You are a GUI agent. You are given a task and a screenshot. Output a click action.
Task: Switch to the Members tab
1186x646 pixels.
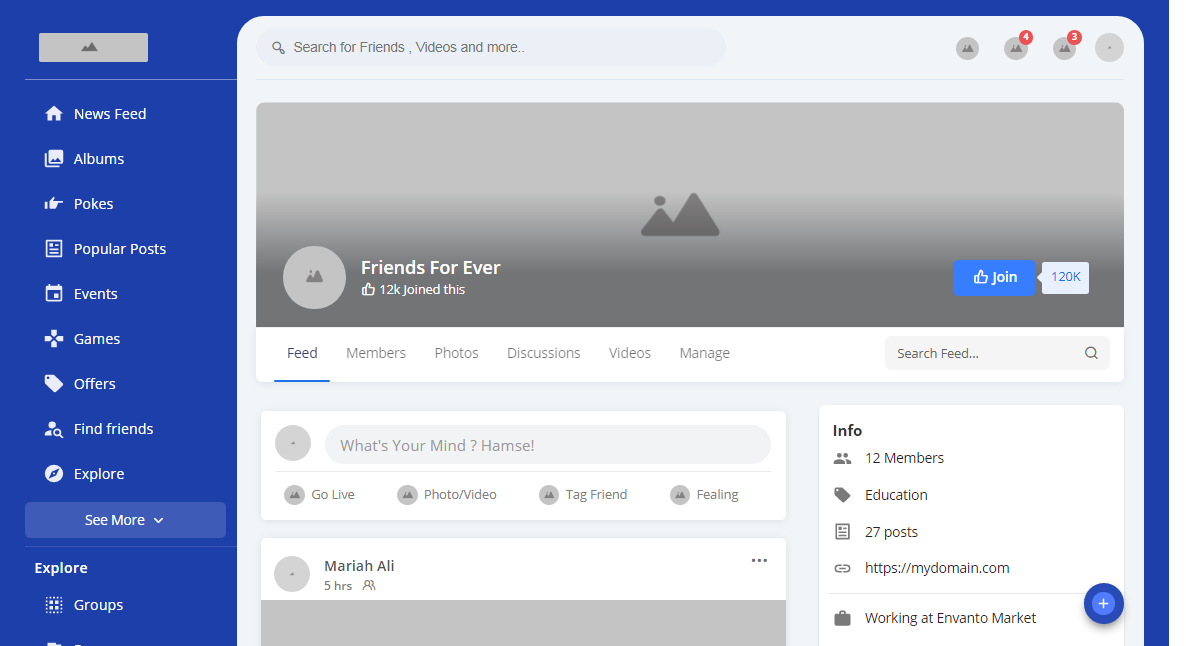pos(376,353)
